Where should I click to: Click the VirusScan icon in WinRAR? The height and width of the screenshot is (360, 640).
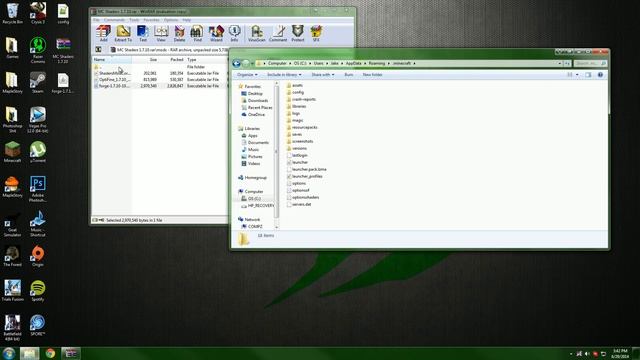[x=257, y=33]
